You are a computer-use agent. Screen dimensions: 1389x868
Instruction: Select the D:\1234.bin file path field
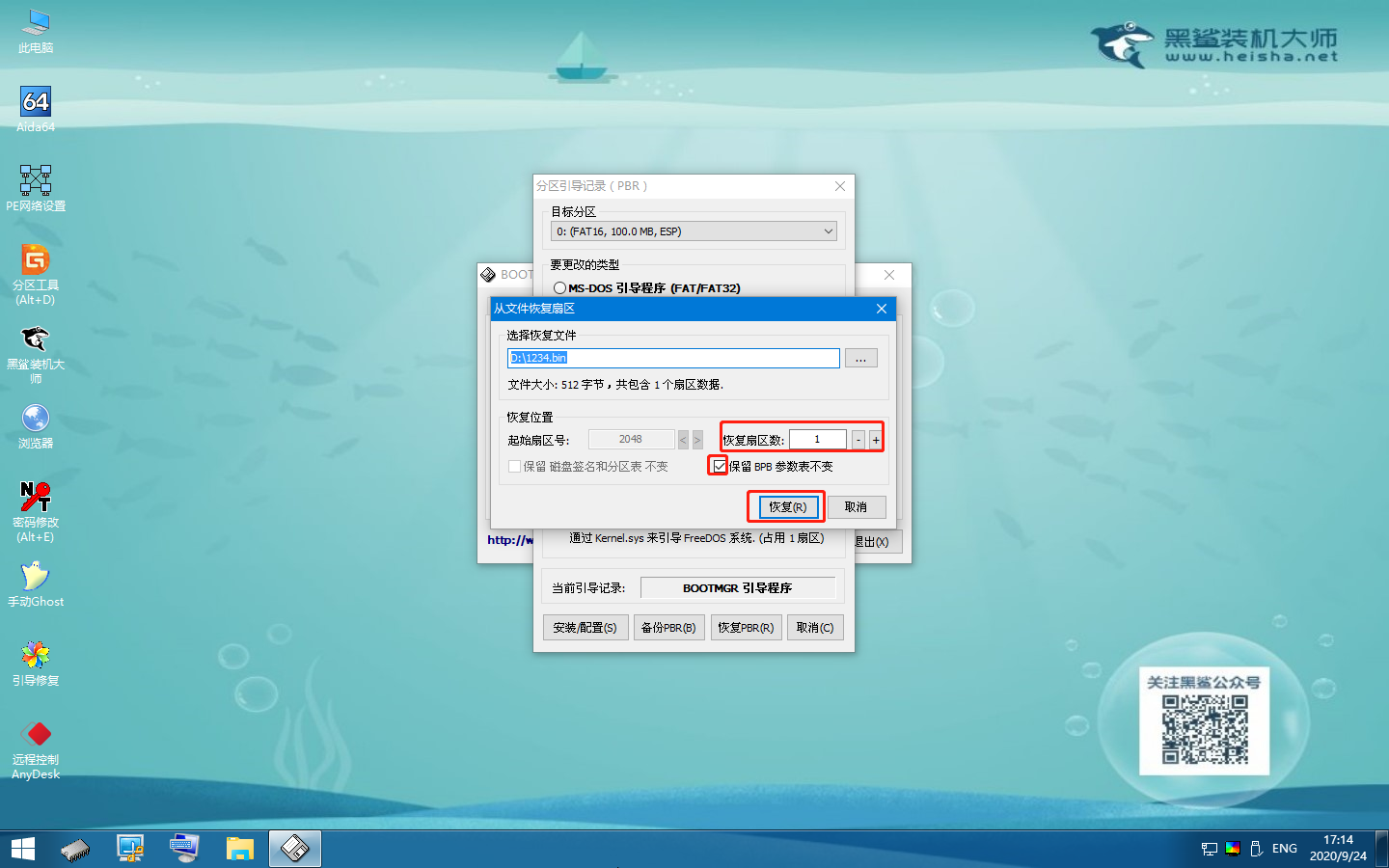pos(672,358)
